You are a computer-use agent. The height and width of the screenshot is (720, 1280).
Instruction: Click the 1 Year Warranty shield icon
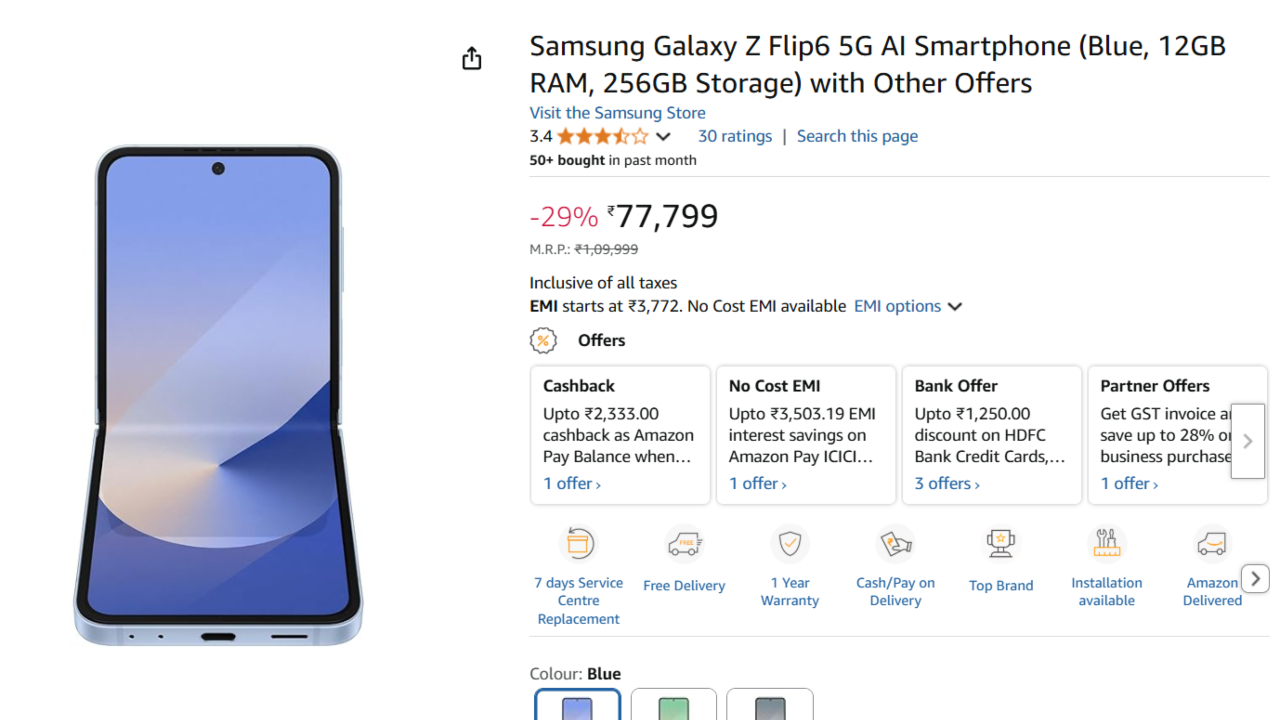point(790,543)
